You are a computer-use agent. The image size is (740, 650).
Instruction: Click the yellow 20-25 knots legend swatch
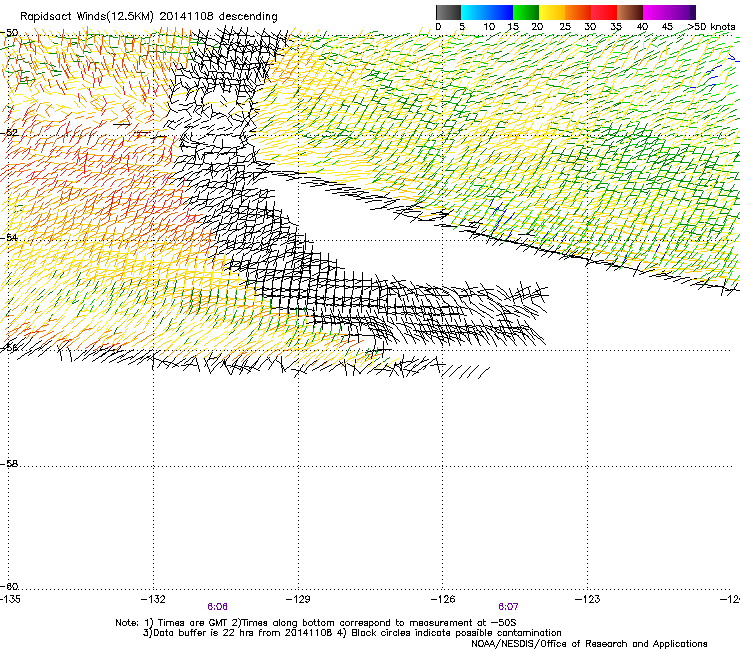click(552, 12)
